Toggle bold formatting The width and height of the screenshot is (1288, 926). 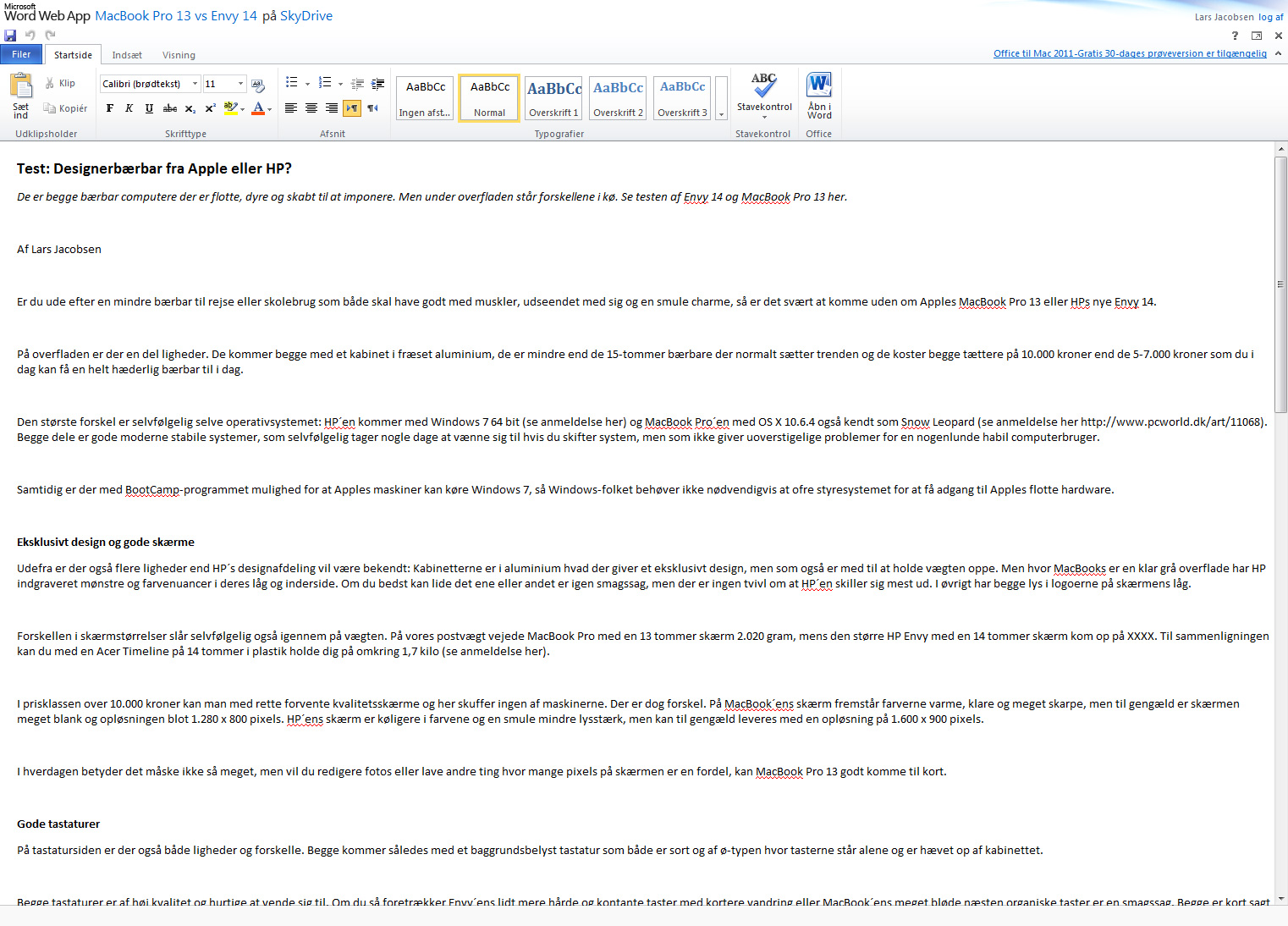tap(110, 108)
